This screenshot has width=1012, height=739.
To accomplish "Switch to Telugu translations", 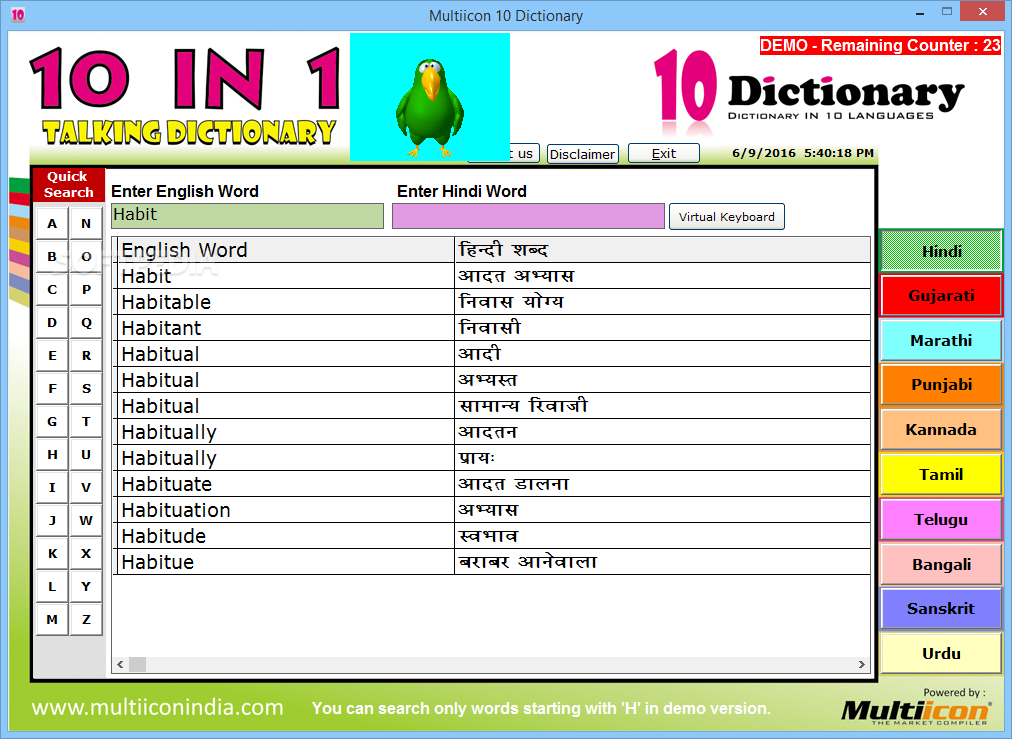I will (941, 520).
